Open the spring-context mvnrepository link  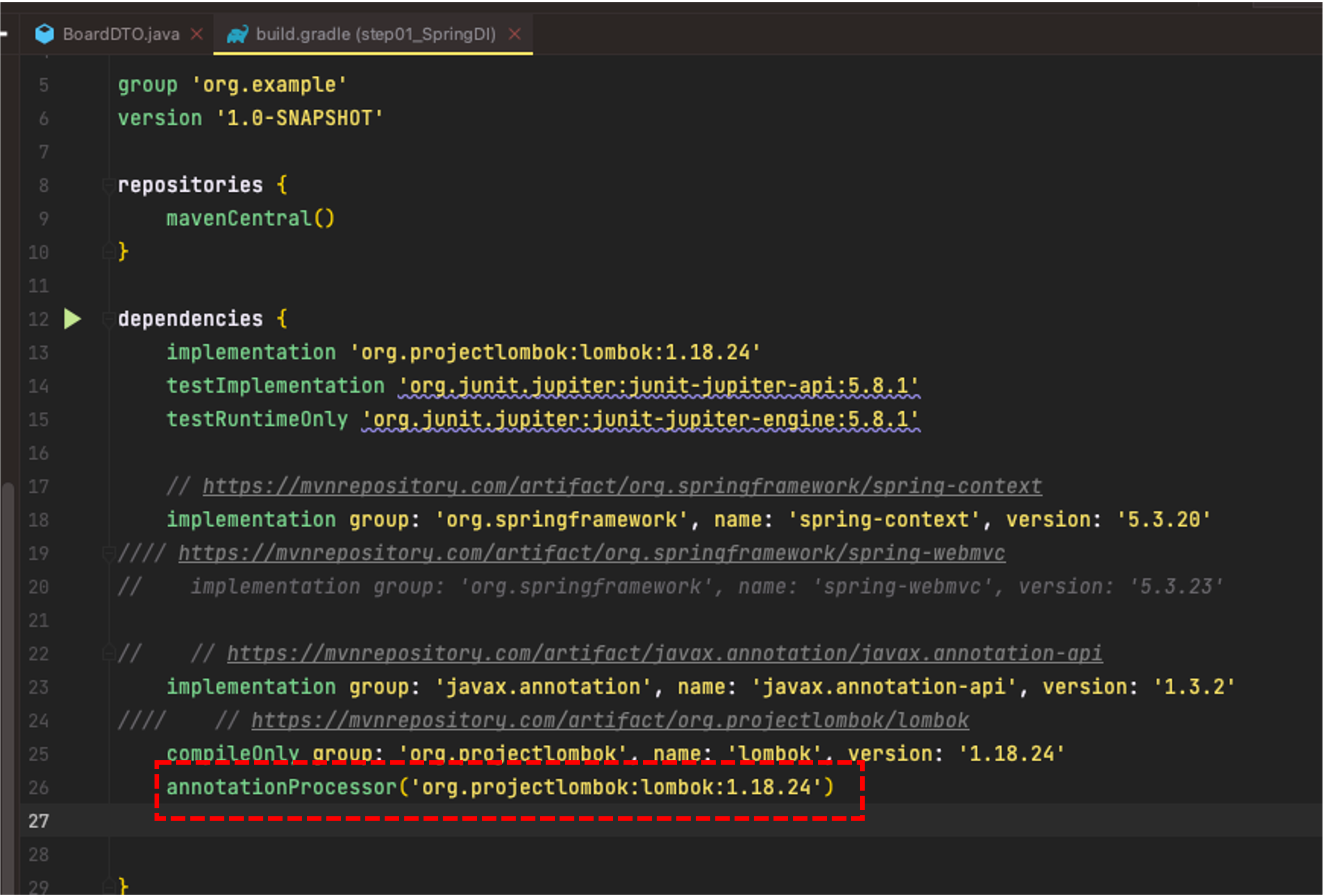click(x=622, y=486)
